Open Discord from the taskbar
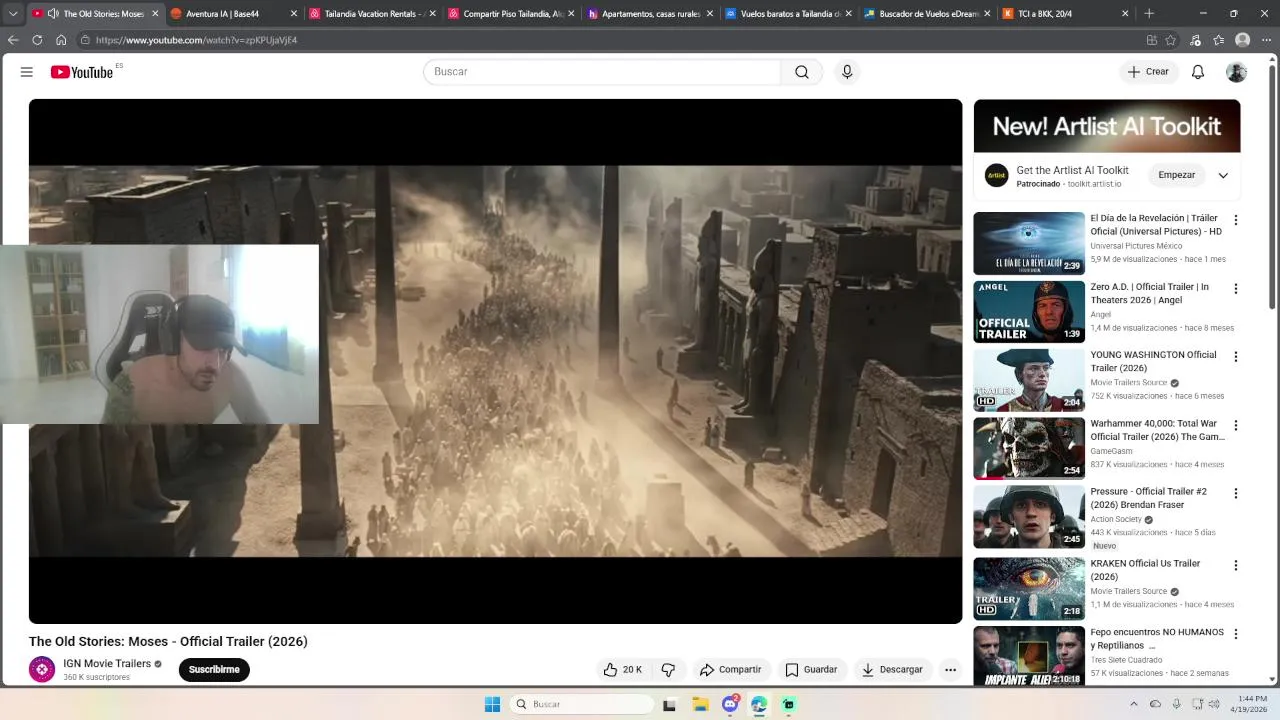The height and width of the screenshot is (720, 1280). click(x=731, y=704)
